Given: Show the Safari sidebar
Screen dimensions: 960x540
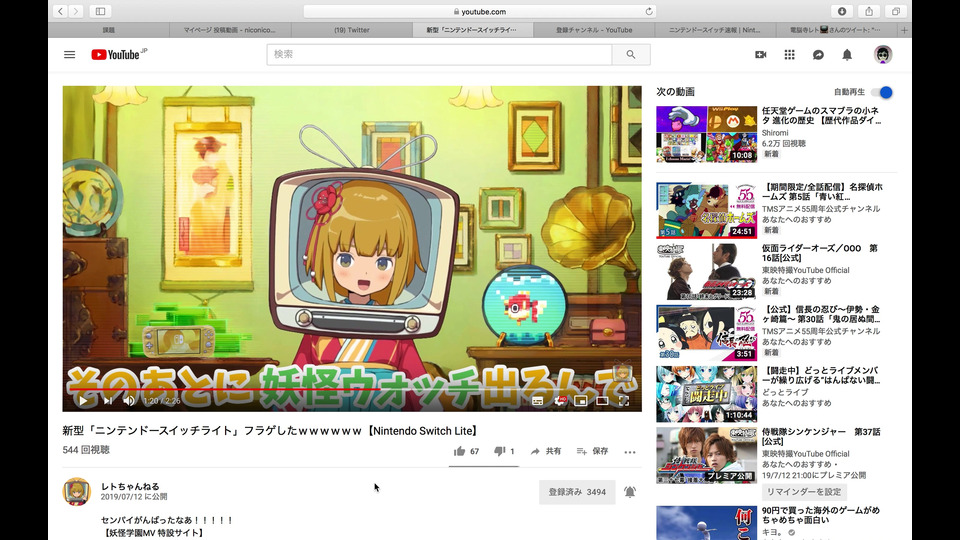Looking at the screenshot, I should pos(100,11).
